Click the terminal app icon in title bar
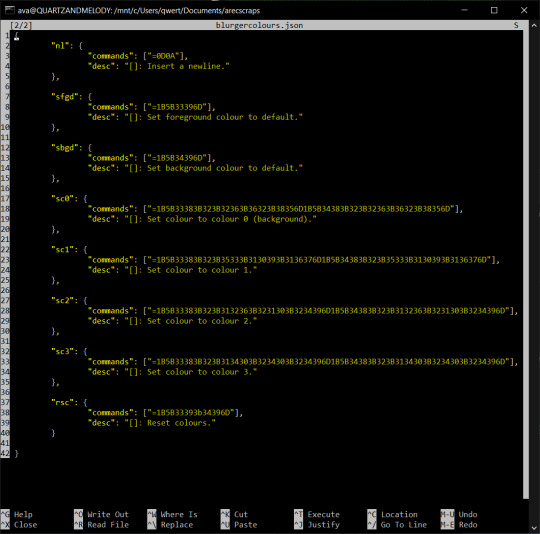The image size is (540, 534). point(10,10)
